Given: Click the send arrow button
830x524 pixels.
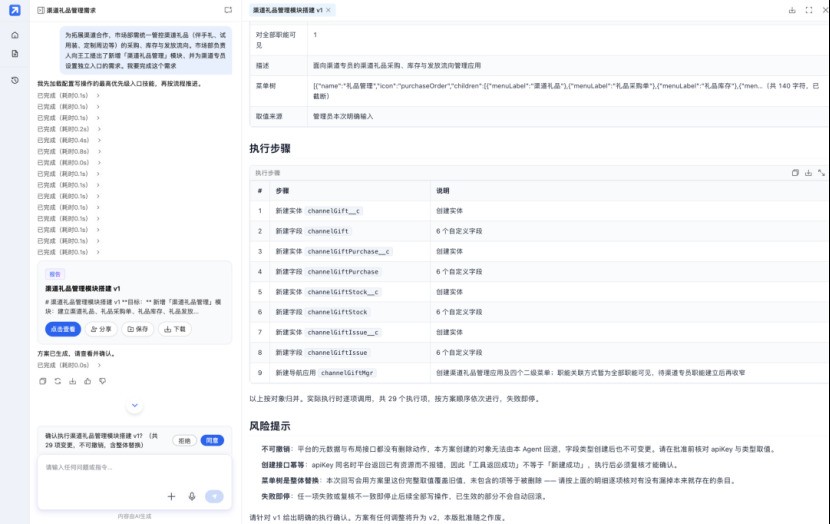Looking at the screenshot, I should [214, 496].
